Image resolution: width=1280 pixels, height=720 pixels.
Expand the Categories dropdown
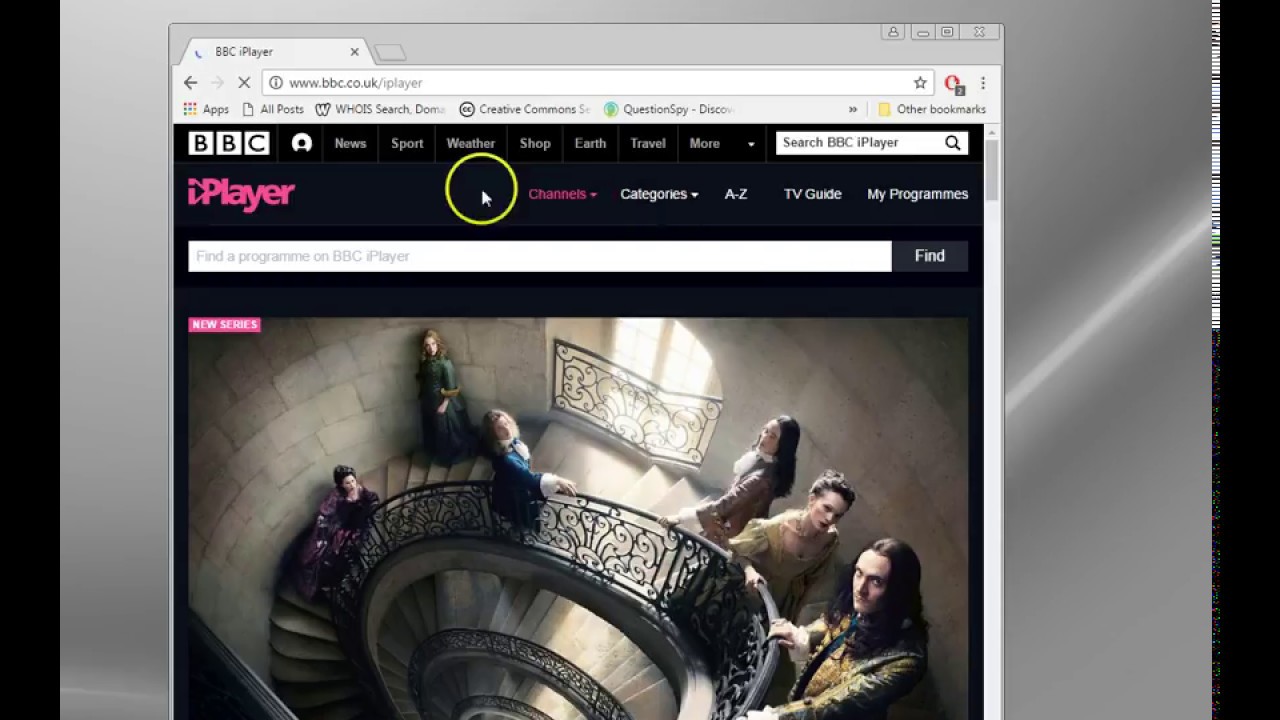(659, 194)
